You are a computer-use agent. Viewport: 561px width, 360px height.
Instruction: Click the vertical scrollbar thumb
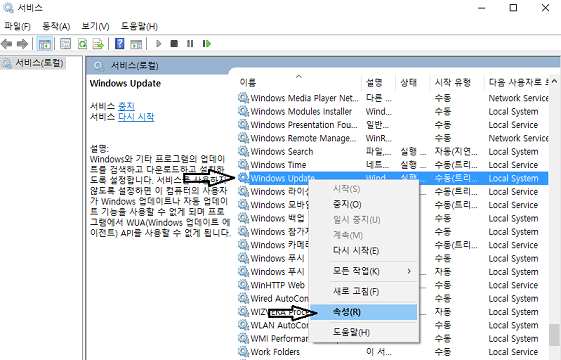pyautogui.click(x=554, y=335)
